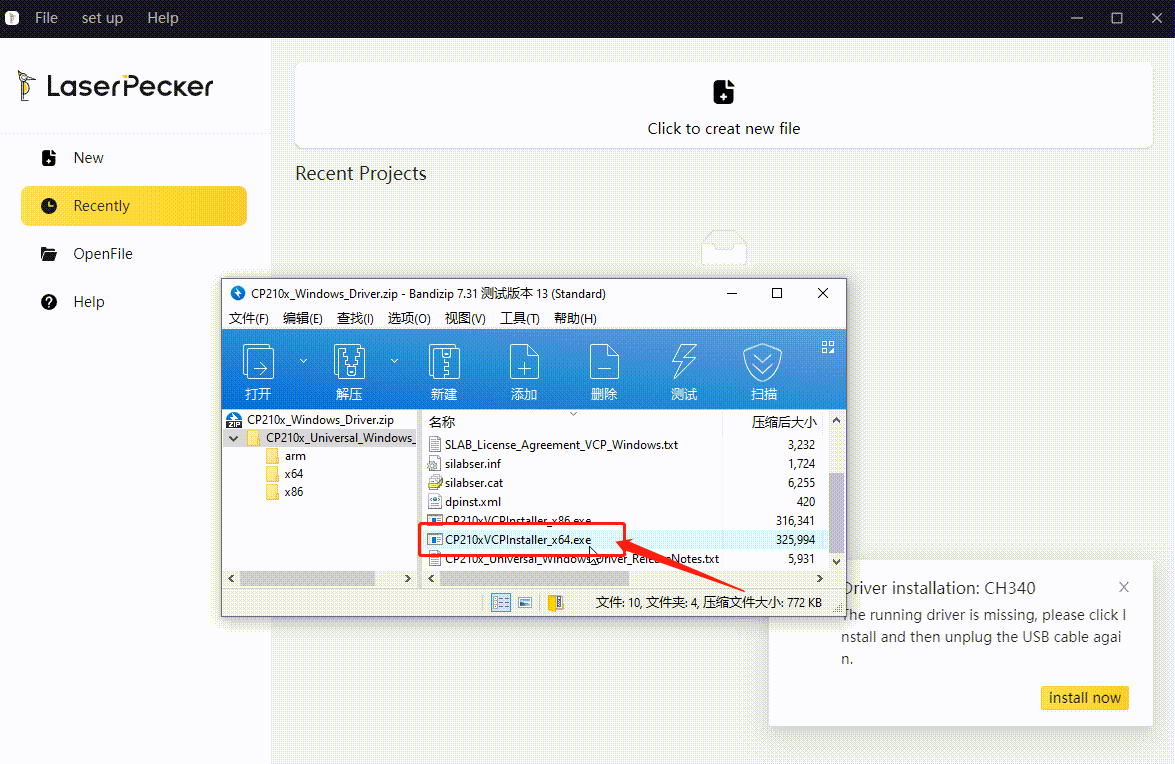
Task: Click the 删除 (Delete) toolbar icon
Action: coord(604,363)
